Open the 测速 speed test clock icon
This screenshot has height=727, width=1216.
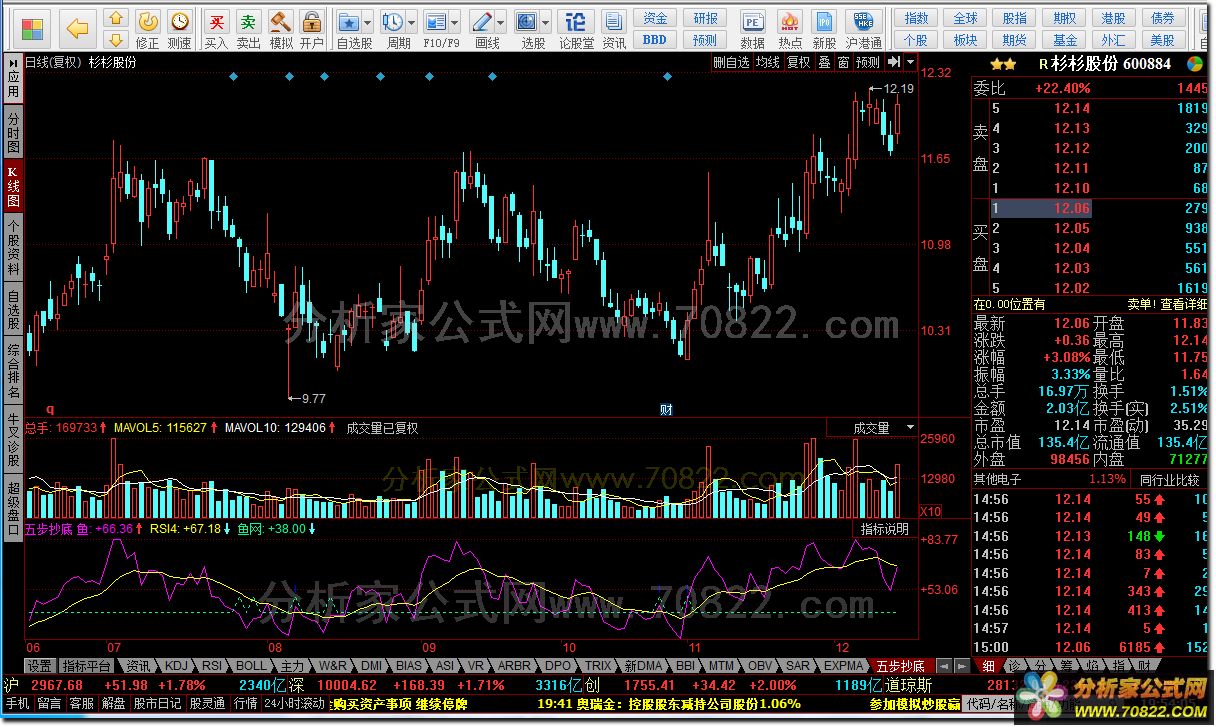(179, 29)
